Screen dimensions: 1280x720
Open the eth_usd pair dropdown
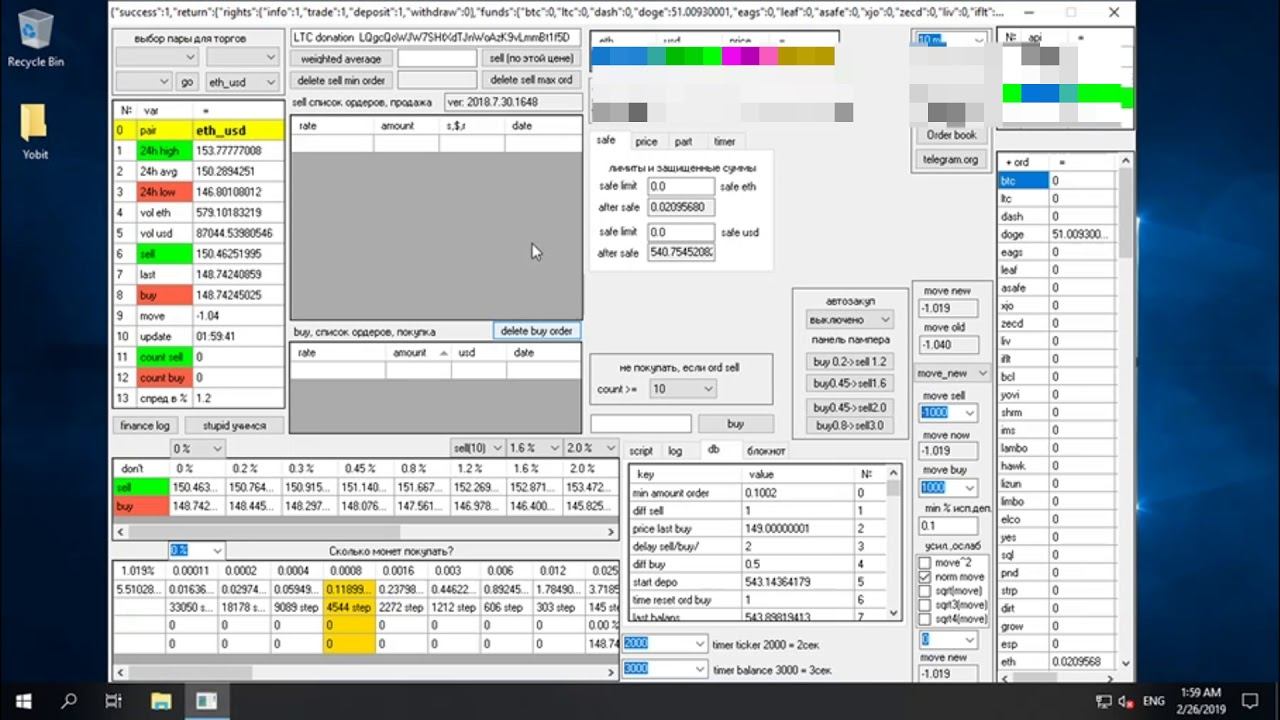[x=241, y=82]
